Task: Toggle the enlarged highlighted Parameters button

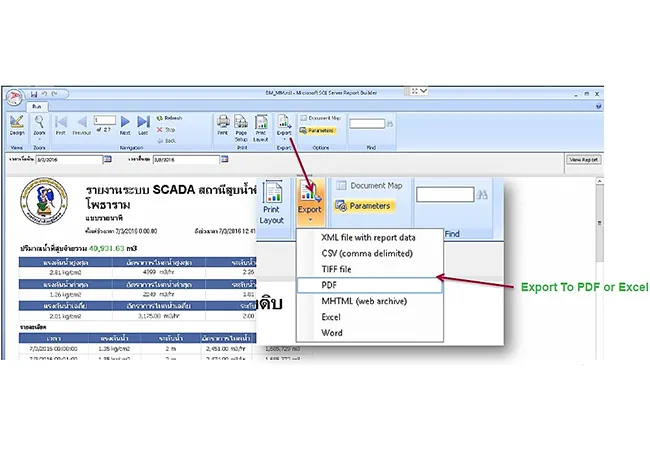Action: [x=364, y=206]
